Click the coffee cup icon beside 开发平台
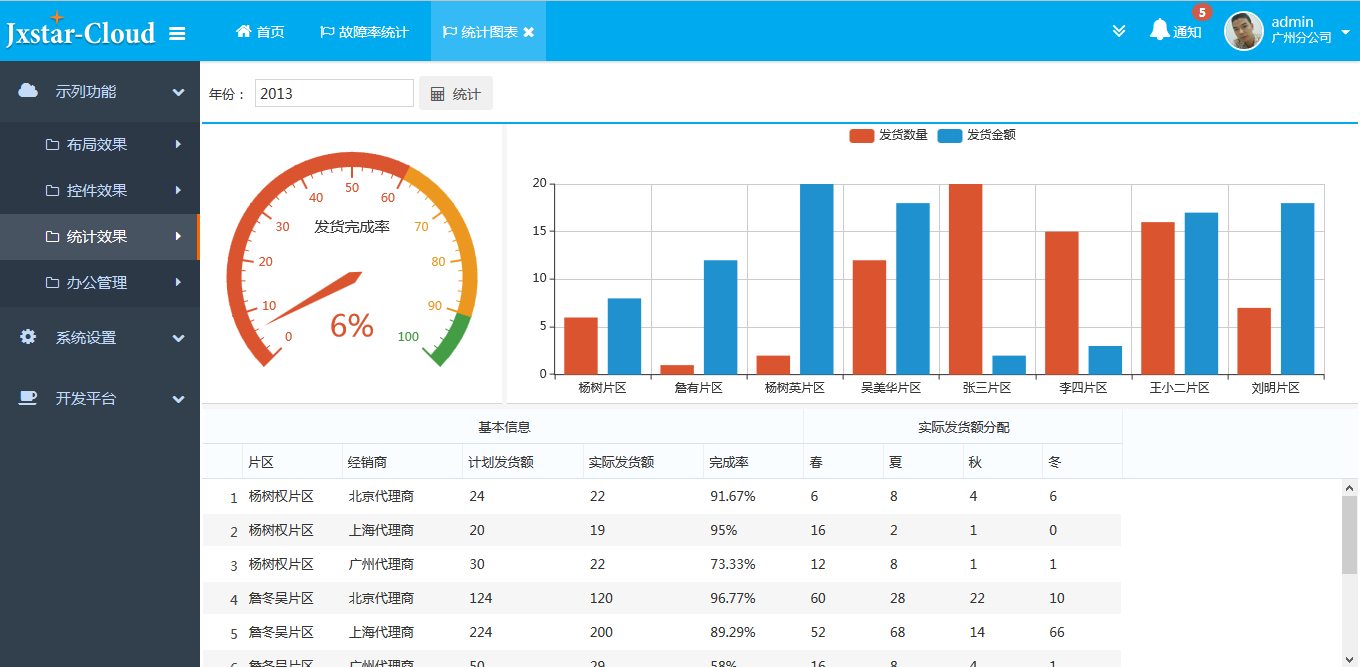The image size is (1360, 667). [x=28, y=398]
